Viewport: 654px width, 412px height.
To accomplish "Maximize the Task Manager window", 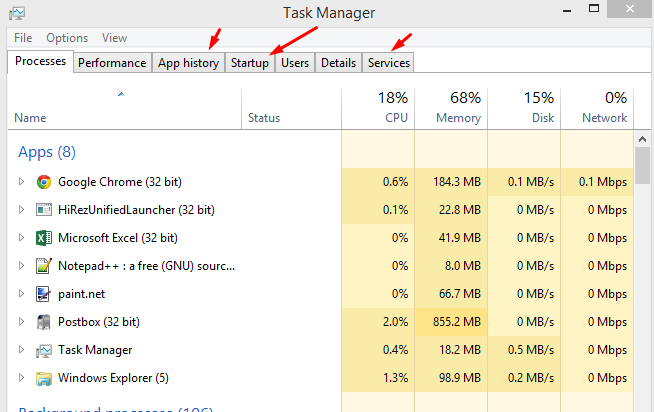I will [594, 9].
